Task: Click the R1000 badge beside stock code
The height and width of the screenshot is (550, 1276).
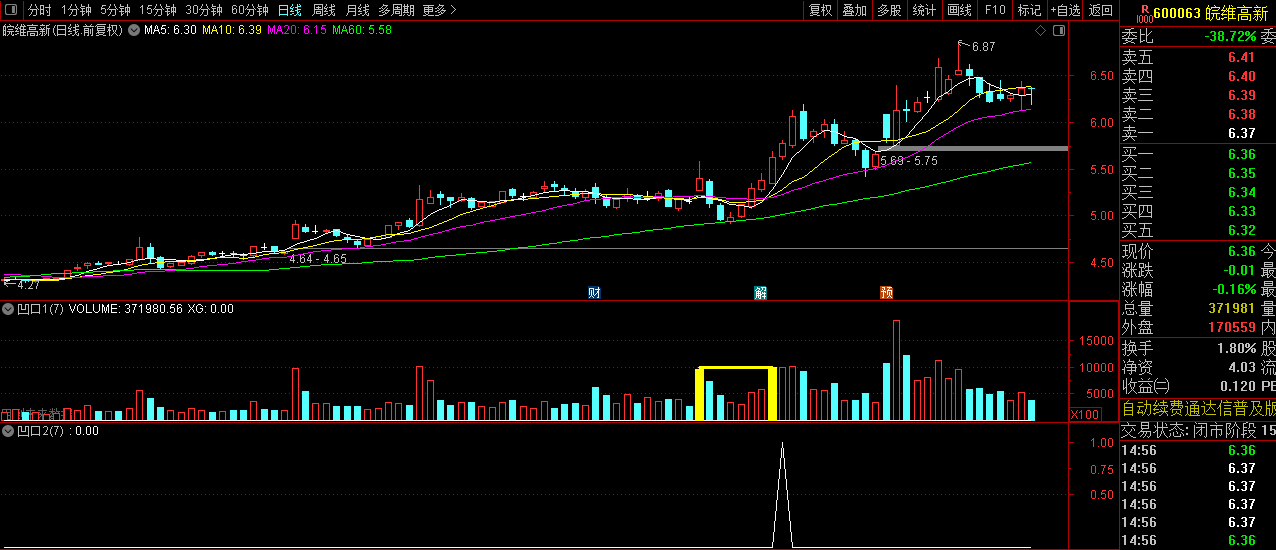Action: pyautogui.click(x=1143, y=12)
